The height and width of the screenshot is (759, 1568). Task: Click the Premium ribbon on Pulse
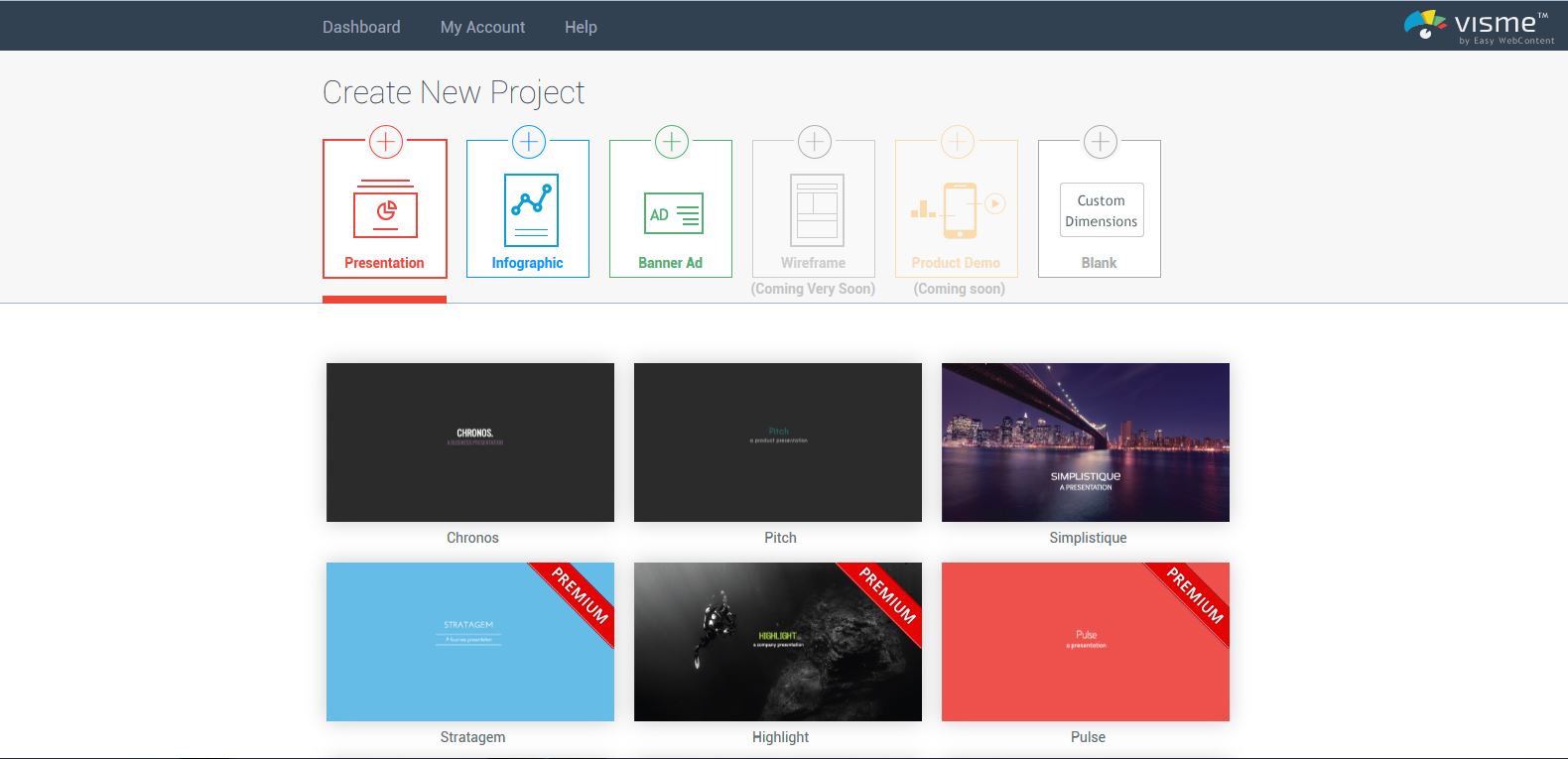pos(1194,596)
